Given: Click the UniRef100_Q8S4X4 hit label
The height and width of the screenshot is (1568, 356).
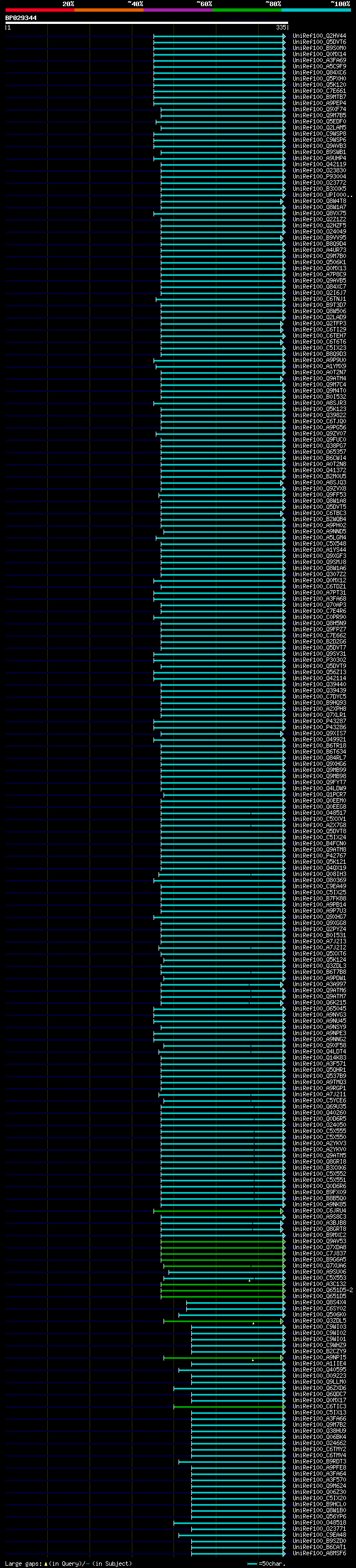Looking at the screenshot, I should coord(319,1303).
